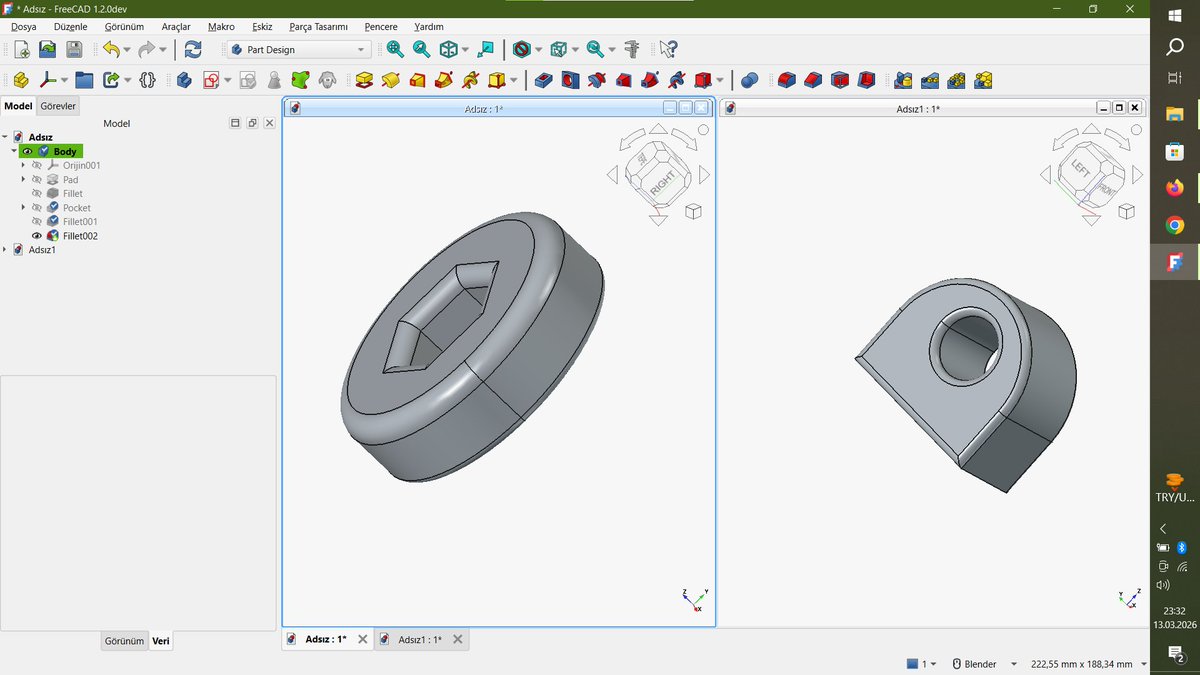Collapse the Body tree node

pyautogui.click(x=14, y=151)
